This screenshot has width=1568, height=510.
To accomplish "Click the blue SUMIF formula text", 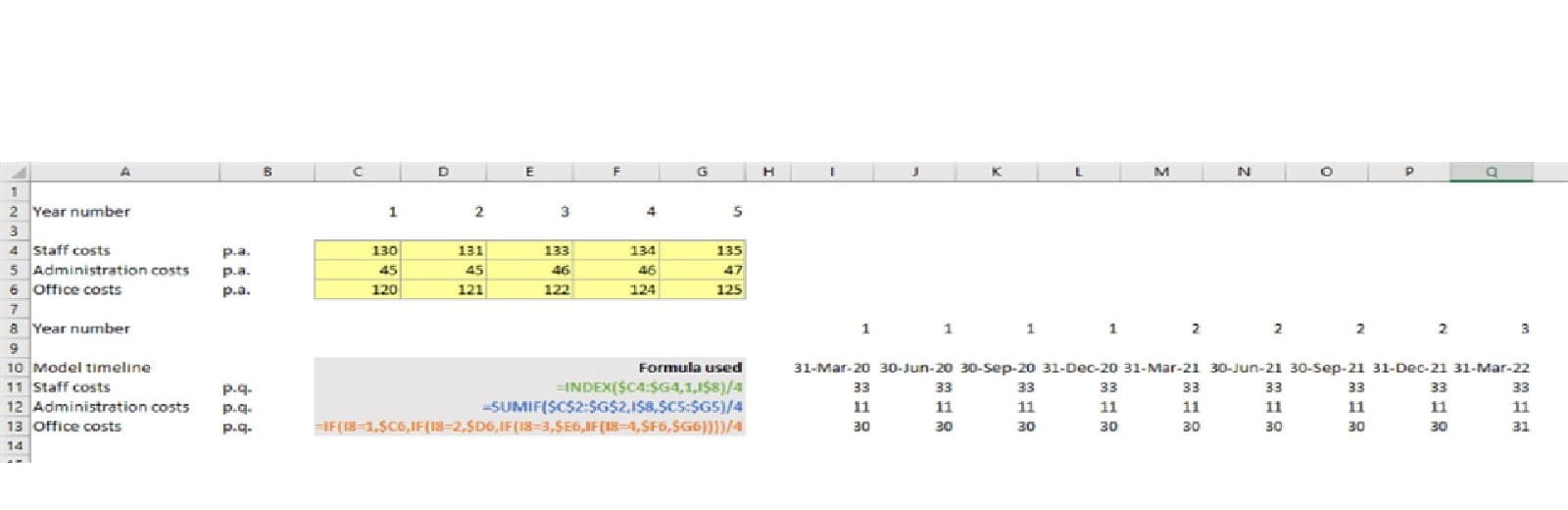I will [x=612, y=407].
